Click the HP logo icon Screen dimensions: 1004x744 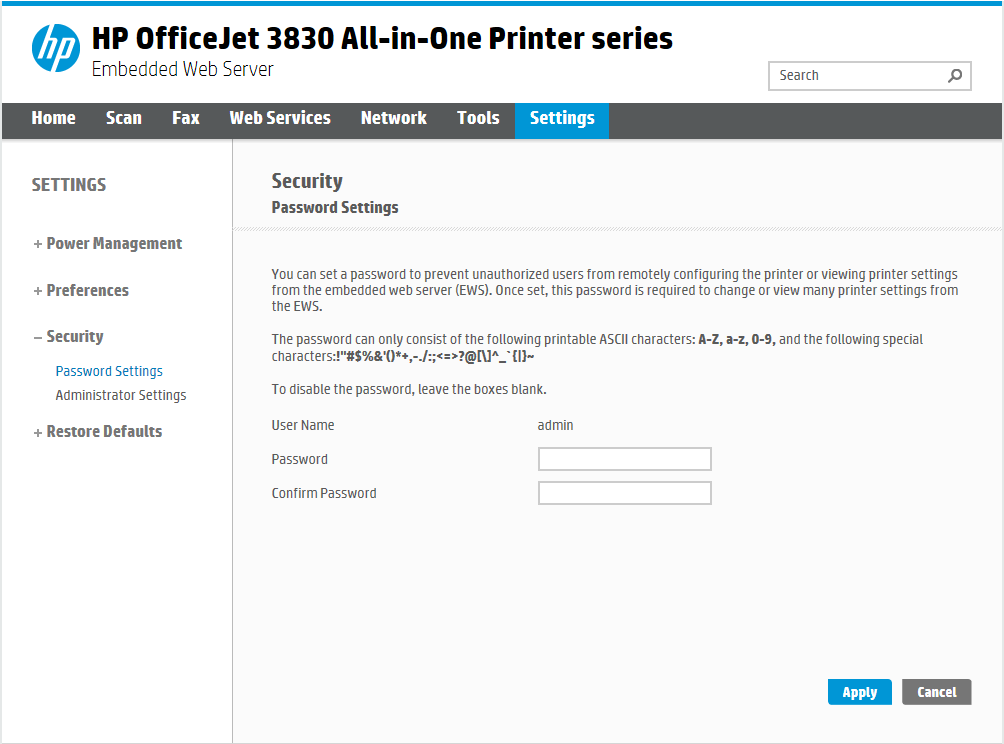pyautogui.click(x=56, y=48)
